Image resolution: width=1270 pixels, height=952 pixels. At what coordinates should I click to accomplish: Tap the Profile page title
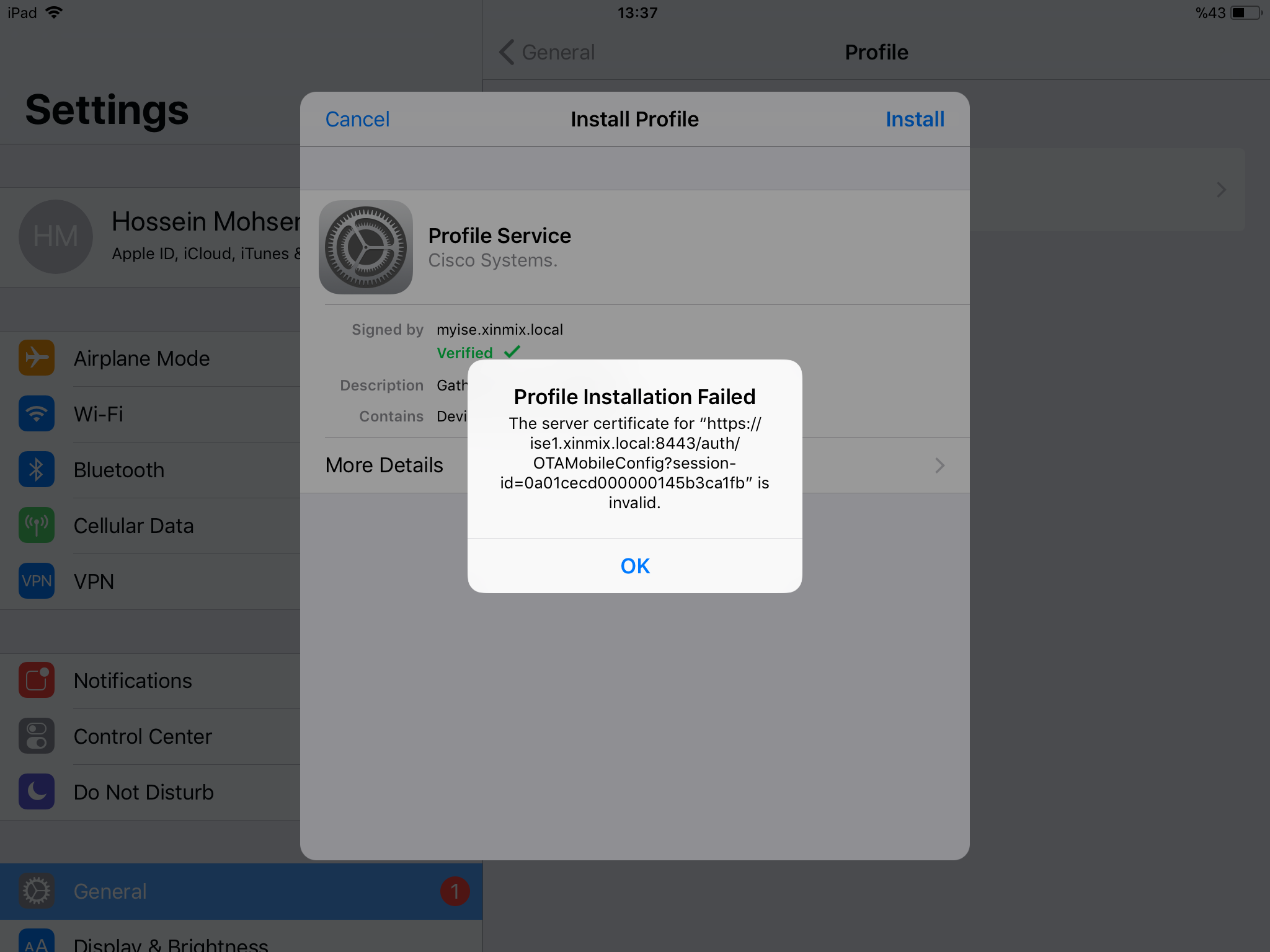coord(877,52)
